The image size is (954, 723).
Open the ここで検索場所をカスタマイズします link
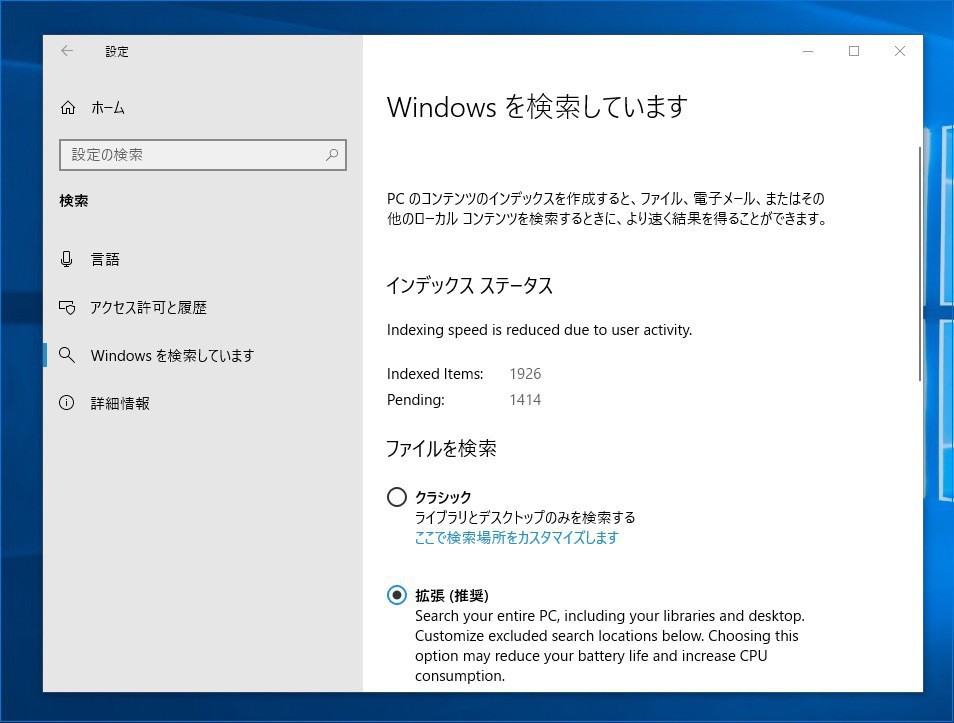coord(517,537)
